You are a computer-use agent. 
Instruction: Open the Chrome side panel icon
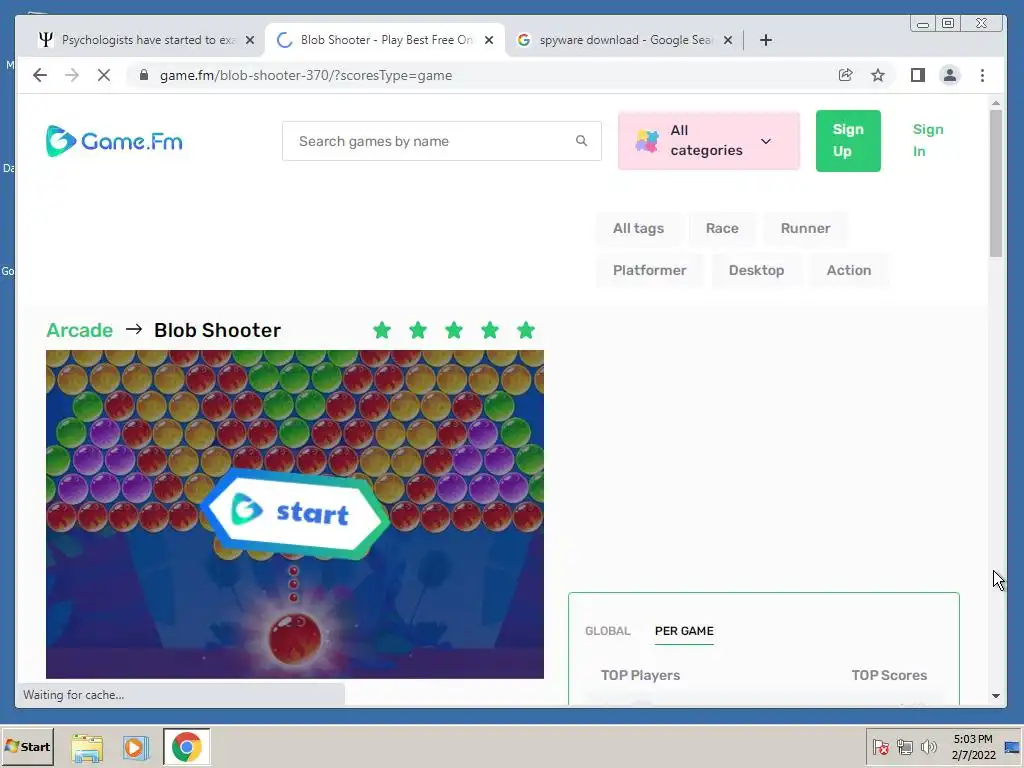(918, 75)
